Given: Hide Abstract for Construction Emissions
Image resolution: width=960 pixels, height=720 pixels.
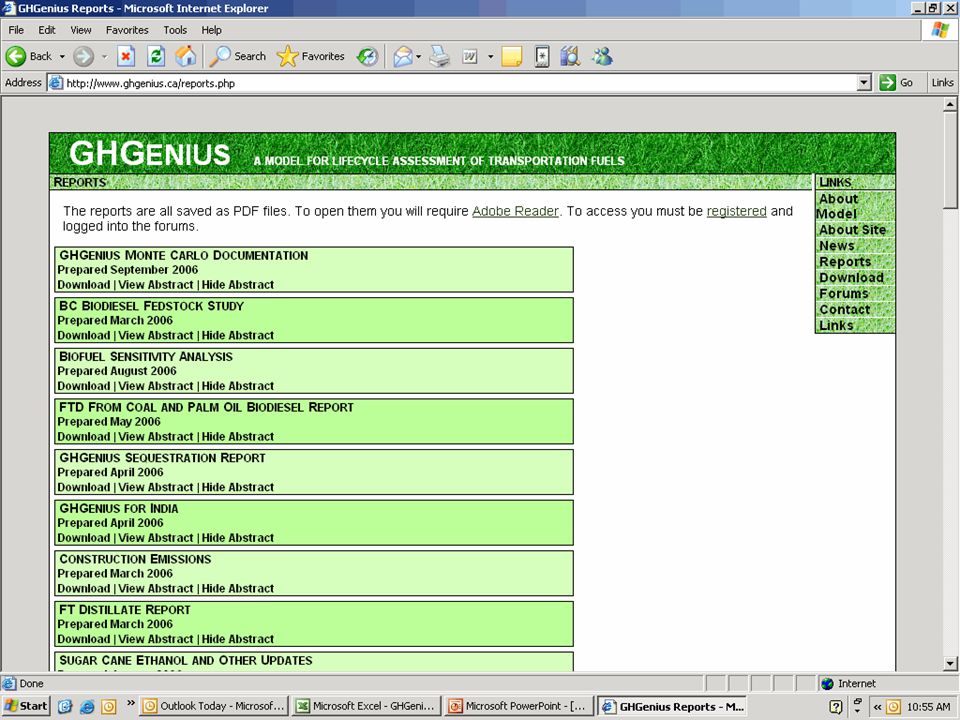Looking at the screenshot, I should [x=238, y=589].
